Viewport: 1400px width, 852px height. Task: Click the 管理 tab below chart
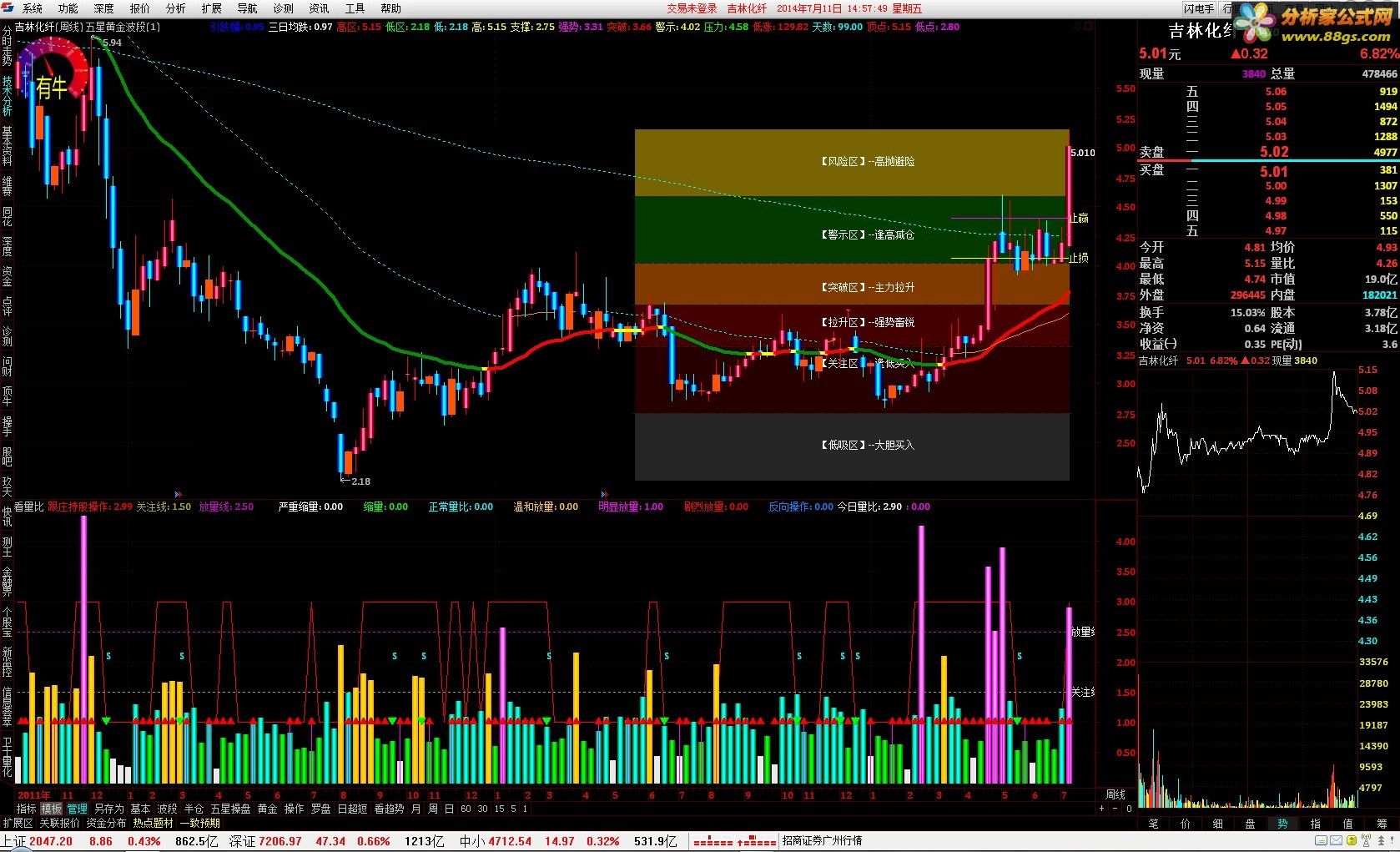click(x=78, y=809)
